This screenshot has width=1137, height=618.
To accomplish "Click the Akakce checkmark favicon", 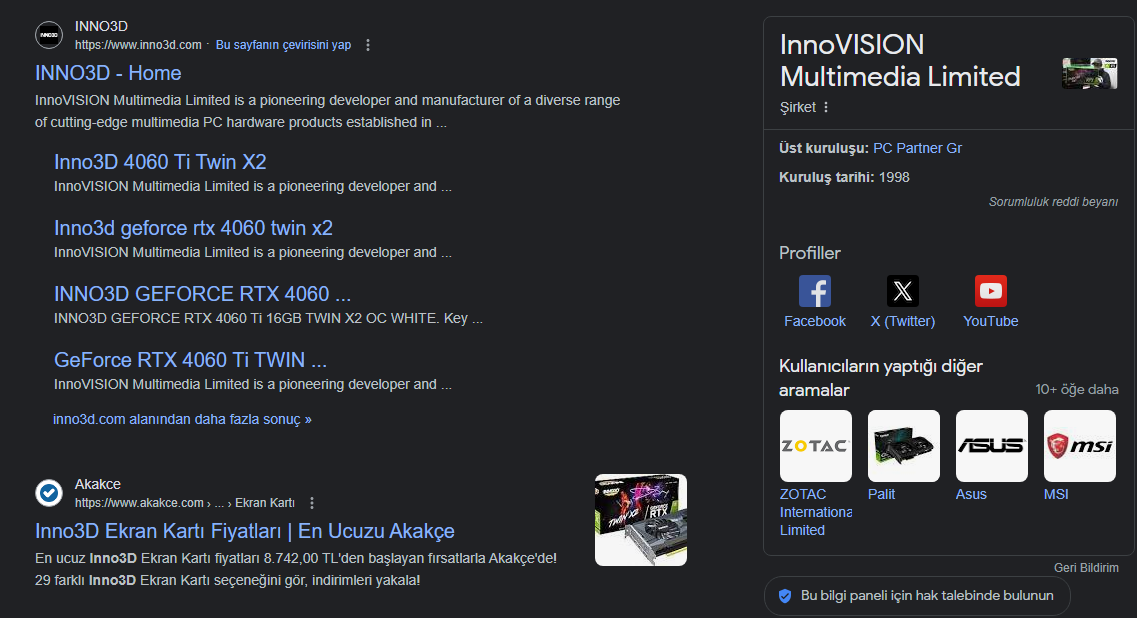I will click(49, 493).
